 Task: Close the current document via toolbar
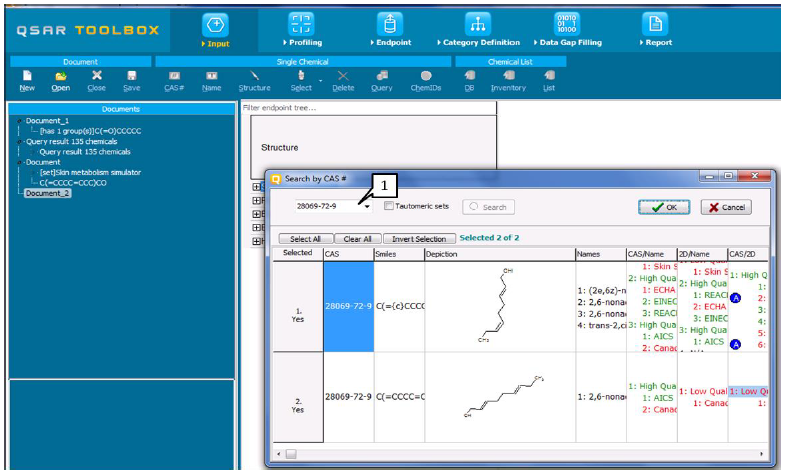tap(96, 81)
